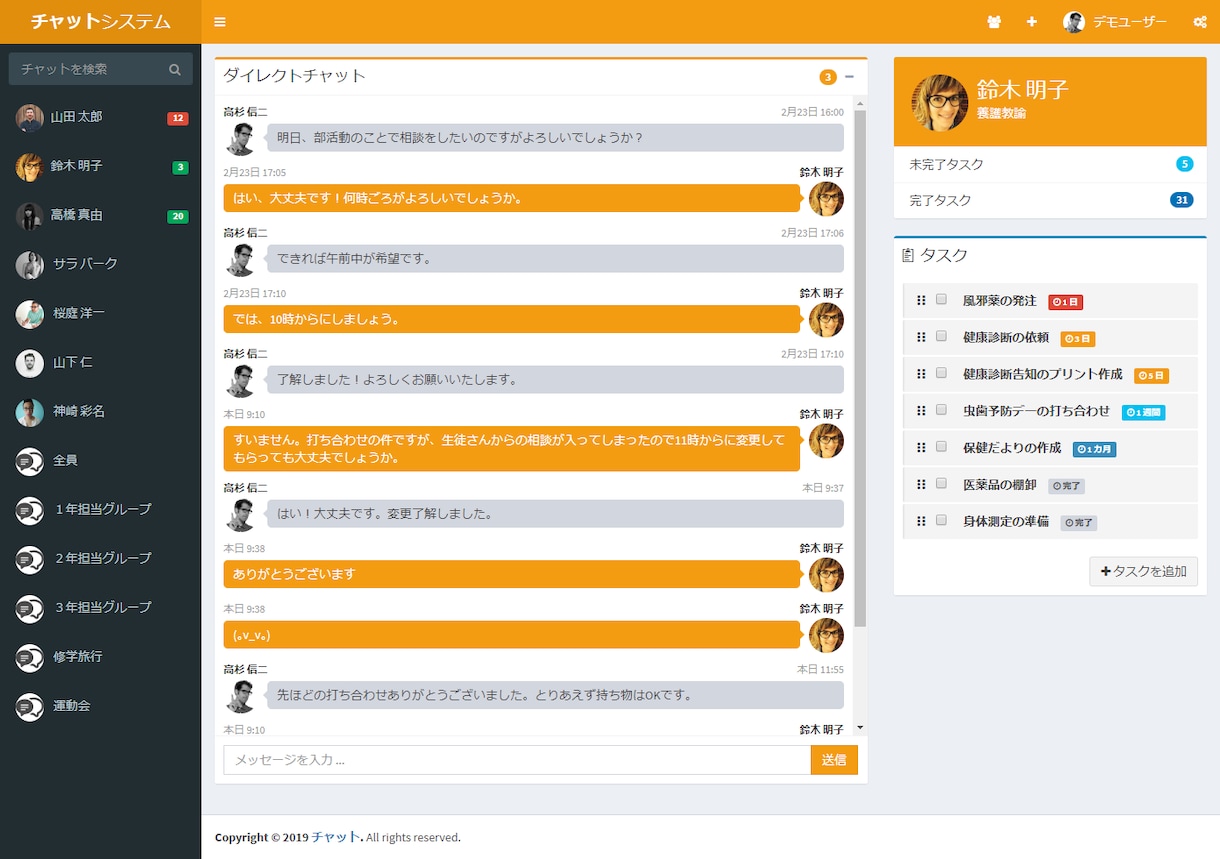The height and width of the screenshot is (859, 1220).
Task: Open chat with 山田 太郎
Action: point(100,118)
